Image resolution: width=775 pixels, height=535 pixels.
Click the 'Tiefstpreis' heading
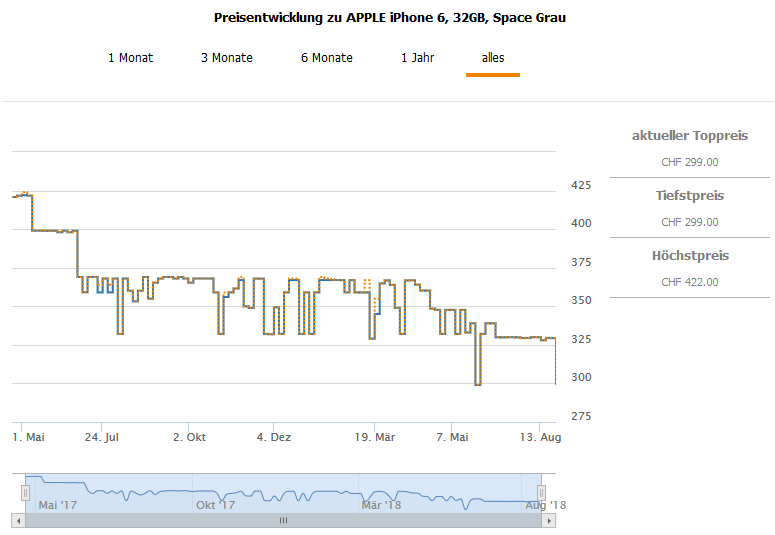(x=689, y=196)
